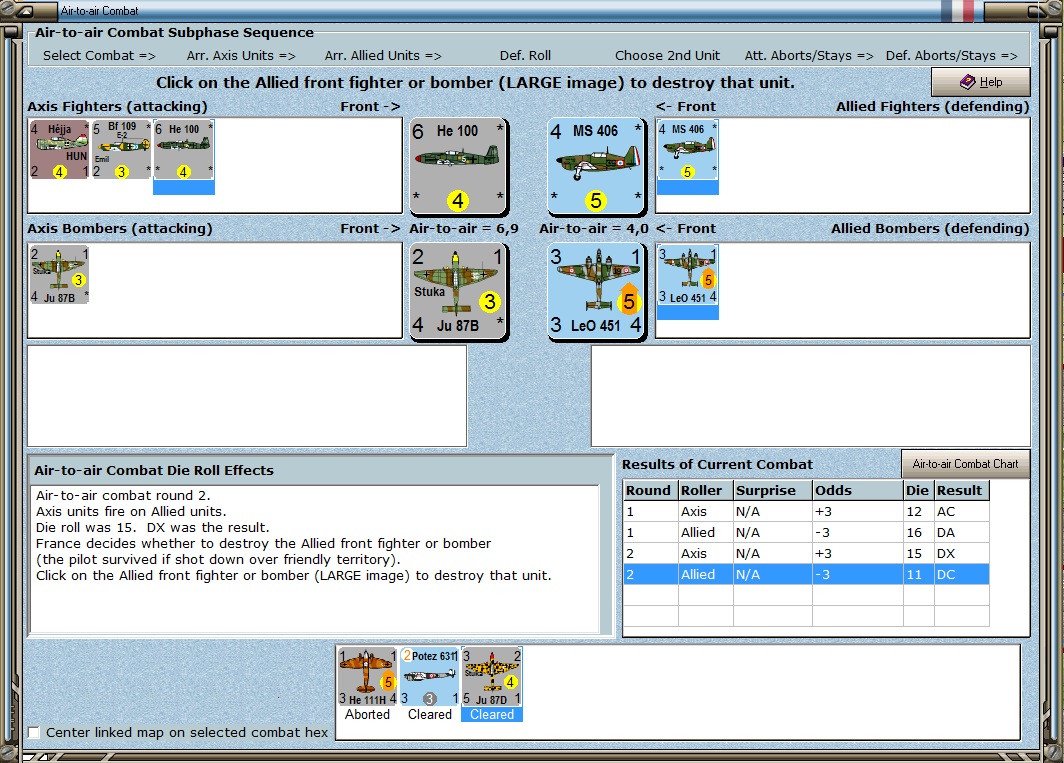Viewport: 1064px width, 763px height.
Task: Click the Odds column header
Action: pos(858,490)
